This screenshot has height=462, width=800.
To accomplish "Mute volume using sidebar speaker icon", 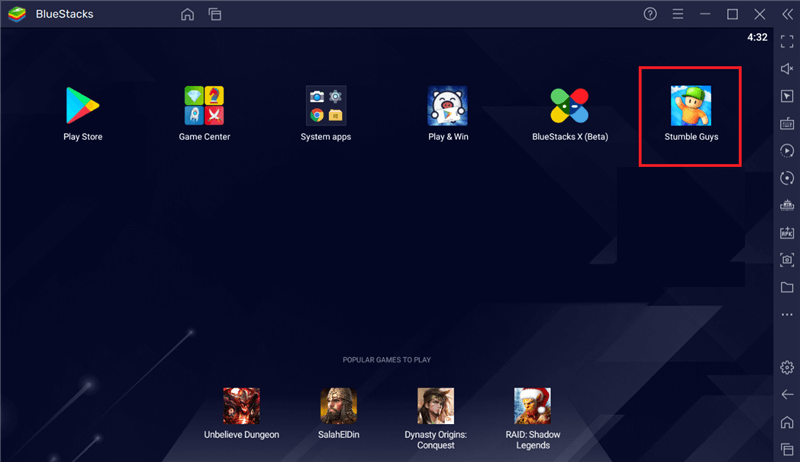I will pyautogui.click(x=787, y=68).
